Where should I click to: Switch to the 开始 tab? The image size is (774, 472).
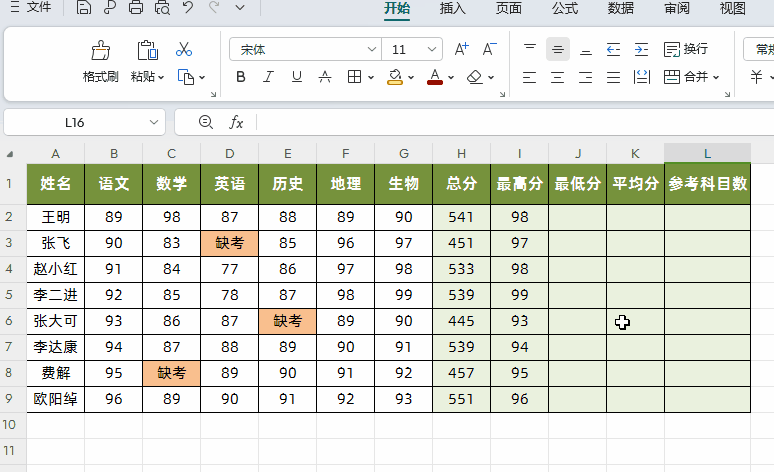[397, 8]
